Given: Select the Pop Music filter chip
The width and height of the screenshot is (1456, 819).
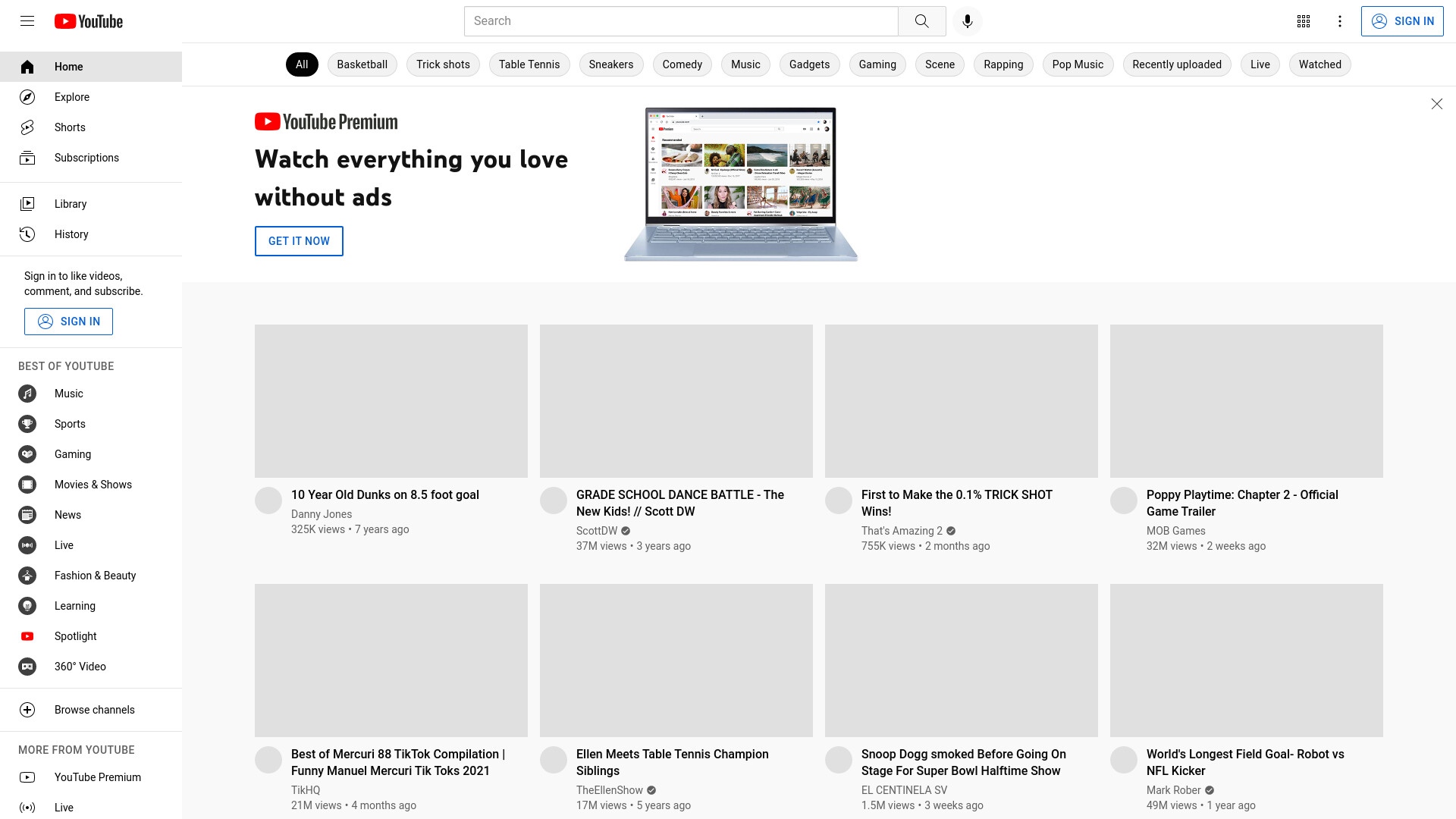Looking at the screenshot, I should 1078,64.
